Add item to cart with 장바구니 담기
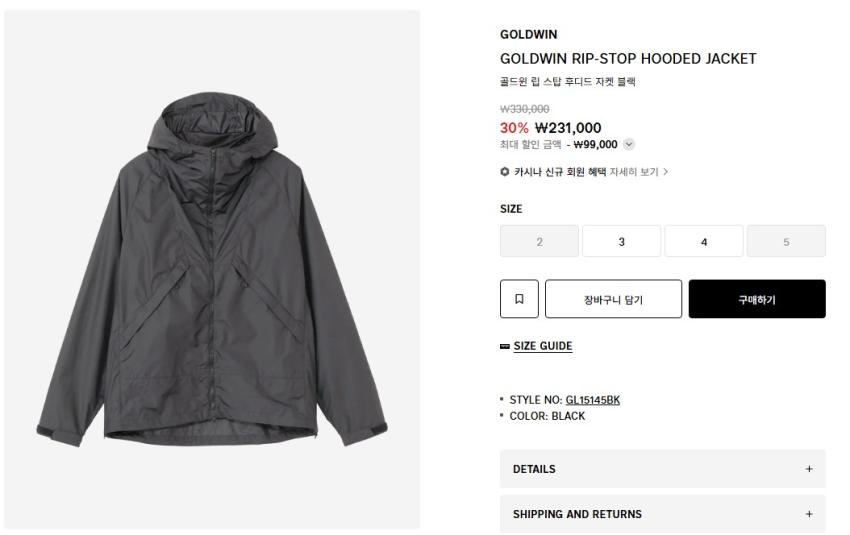850x535 pixels. (613, 299)
